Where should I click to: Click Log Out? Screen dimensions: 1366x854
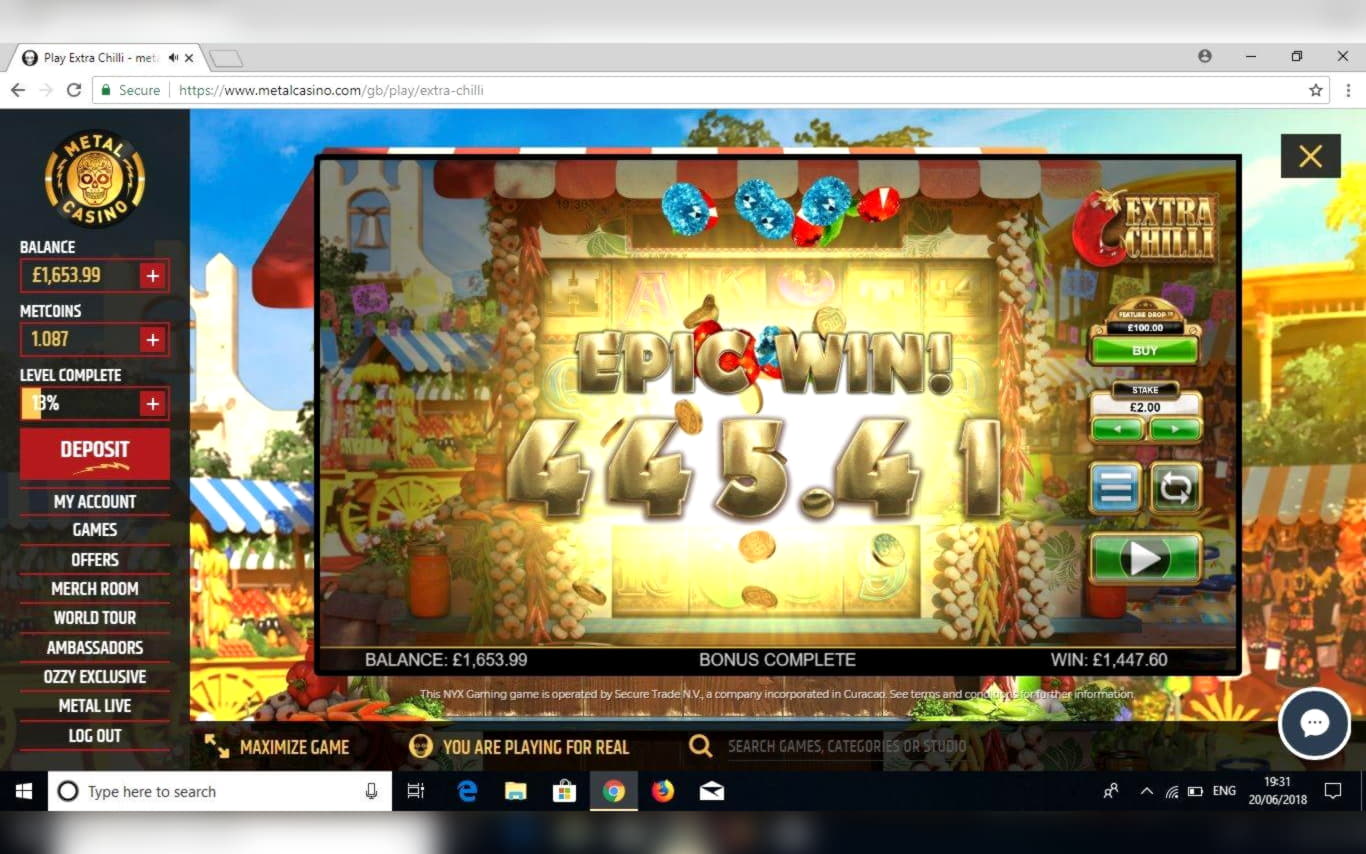click(x=95, y=735)
